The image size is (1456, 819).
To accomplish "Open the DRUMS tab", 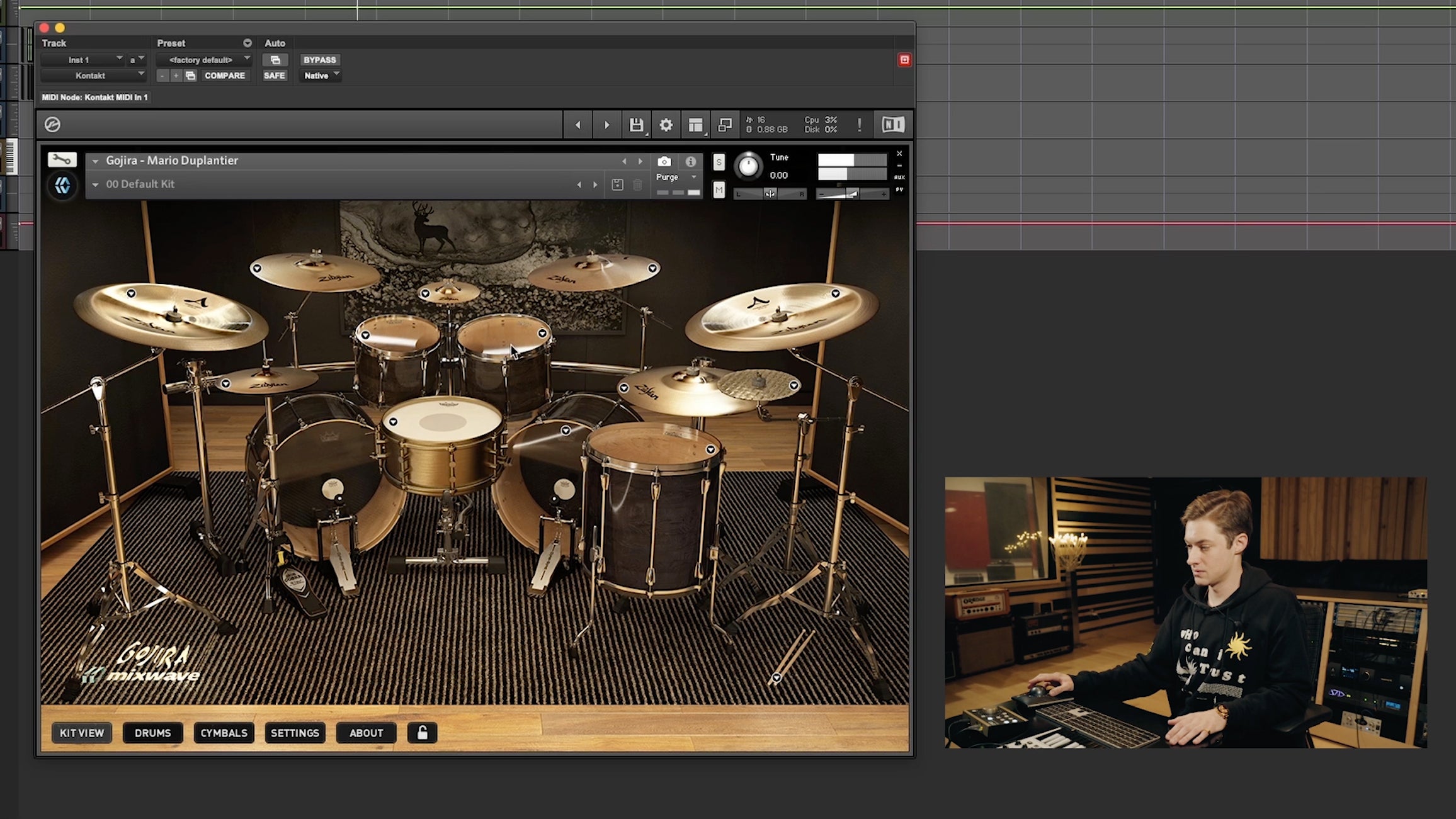I will click(x=152, y=733).
